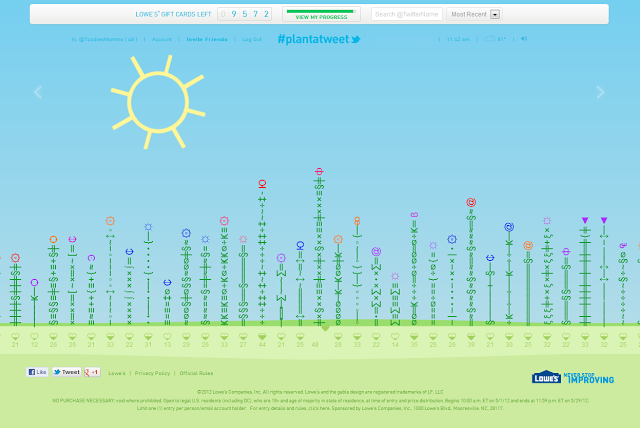640x428 pixels.
Task: Mute sound with the speaker icon
Action: [x=524, y=39]
